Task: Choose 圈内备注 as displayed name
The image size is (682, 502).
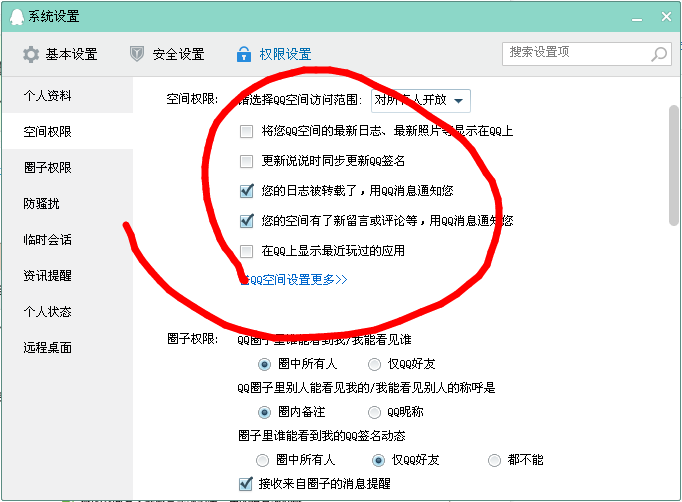Action: pos(264,412)
